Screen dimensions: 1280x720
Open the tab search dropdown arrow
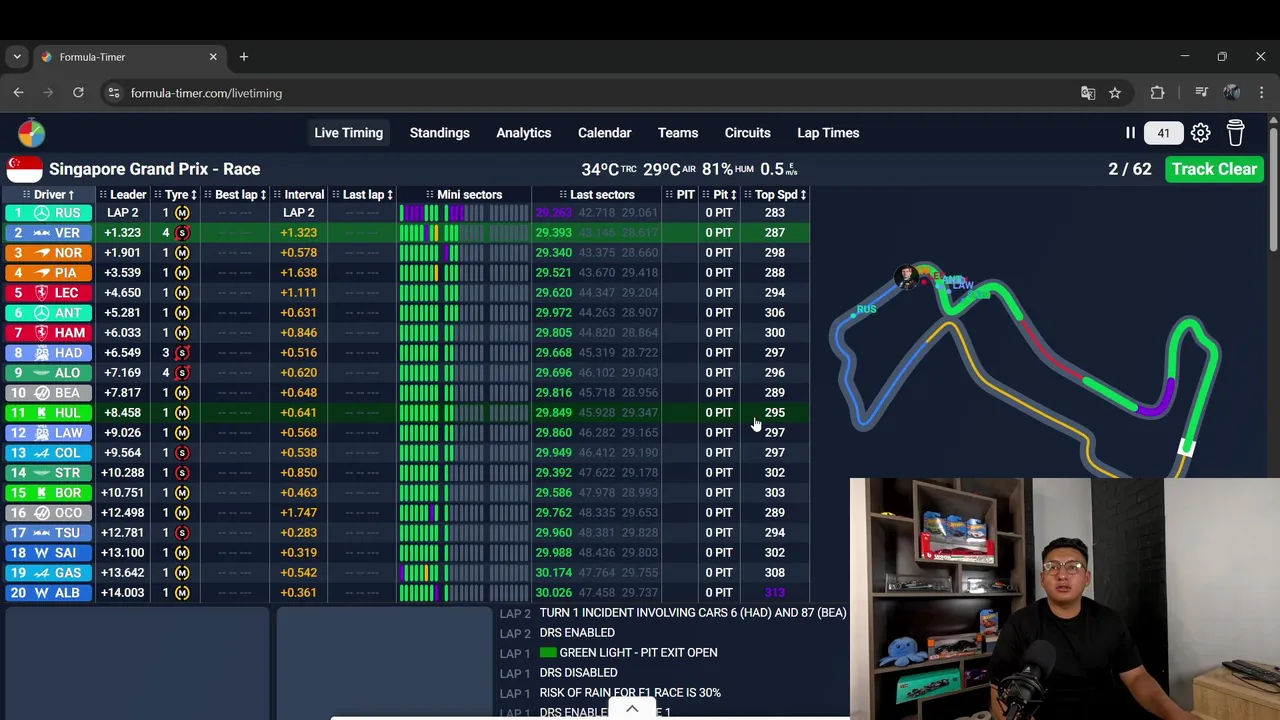click(17, 57)
